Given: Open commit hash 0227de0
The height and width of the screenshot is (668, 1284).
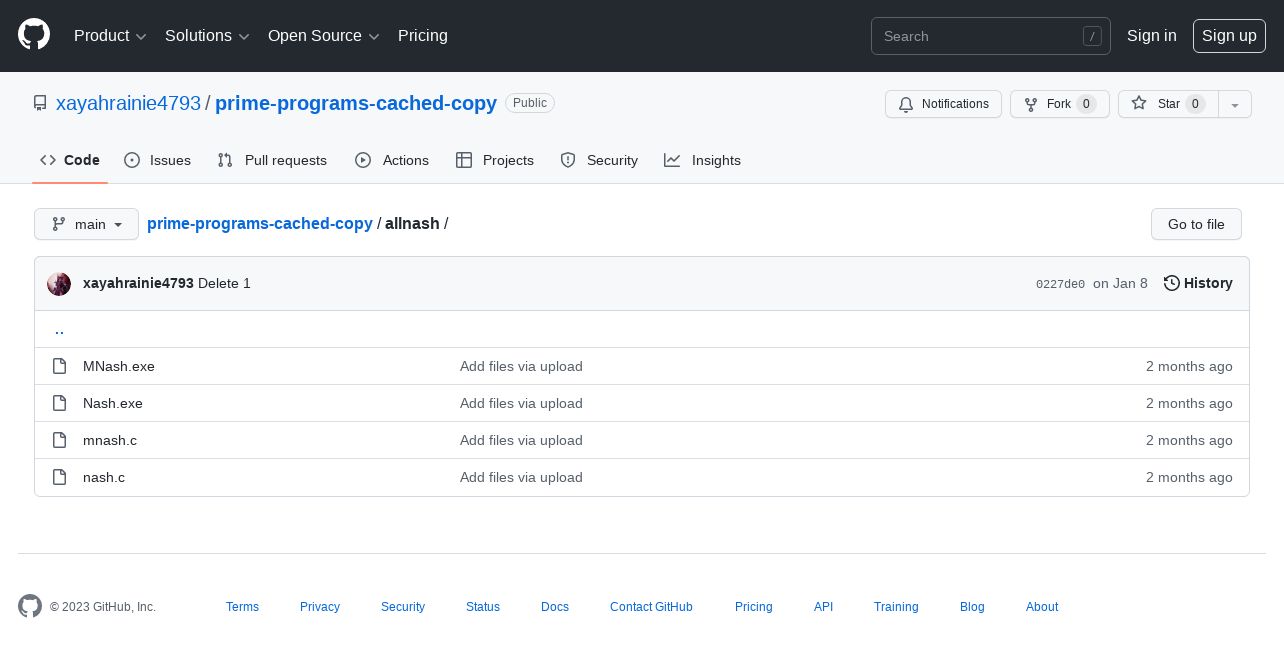Looking at the screenshot, I should point(1060,284).
